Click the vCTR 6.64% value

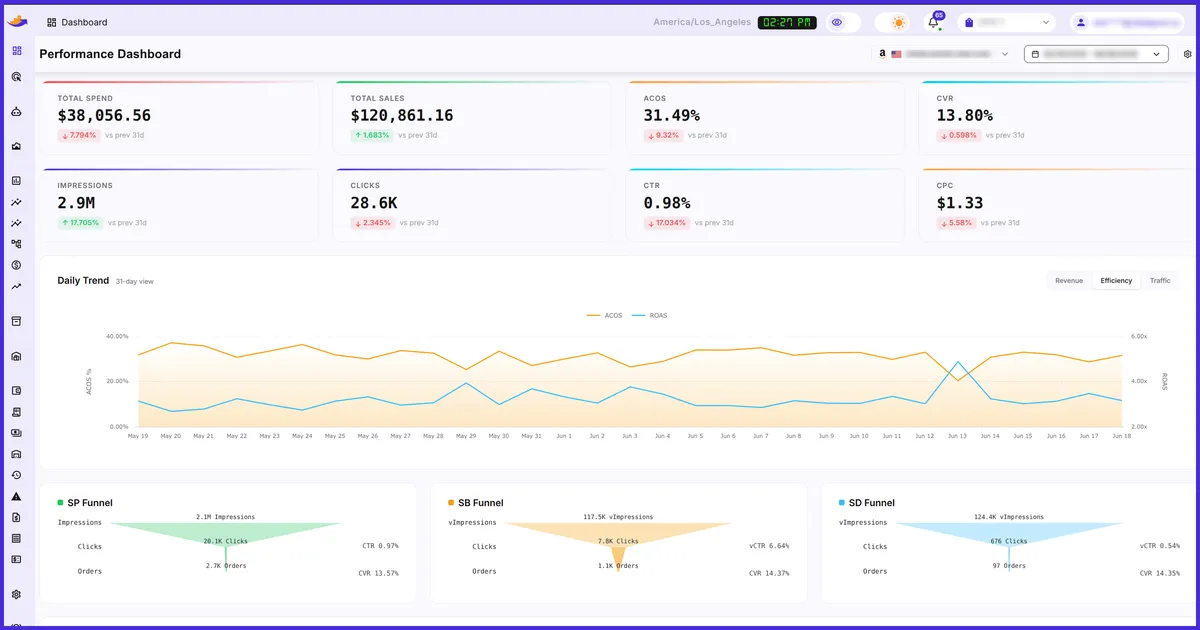coord(769,546)
